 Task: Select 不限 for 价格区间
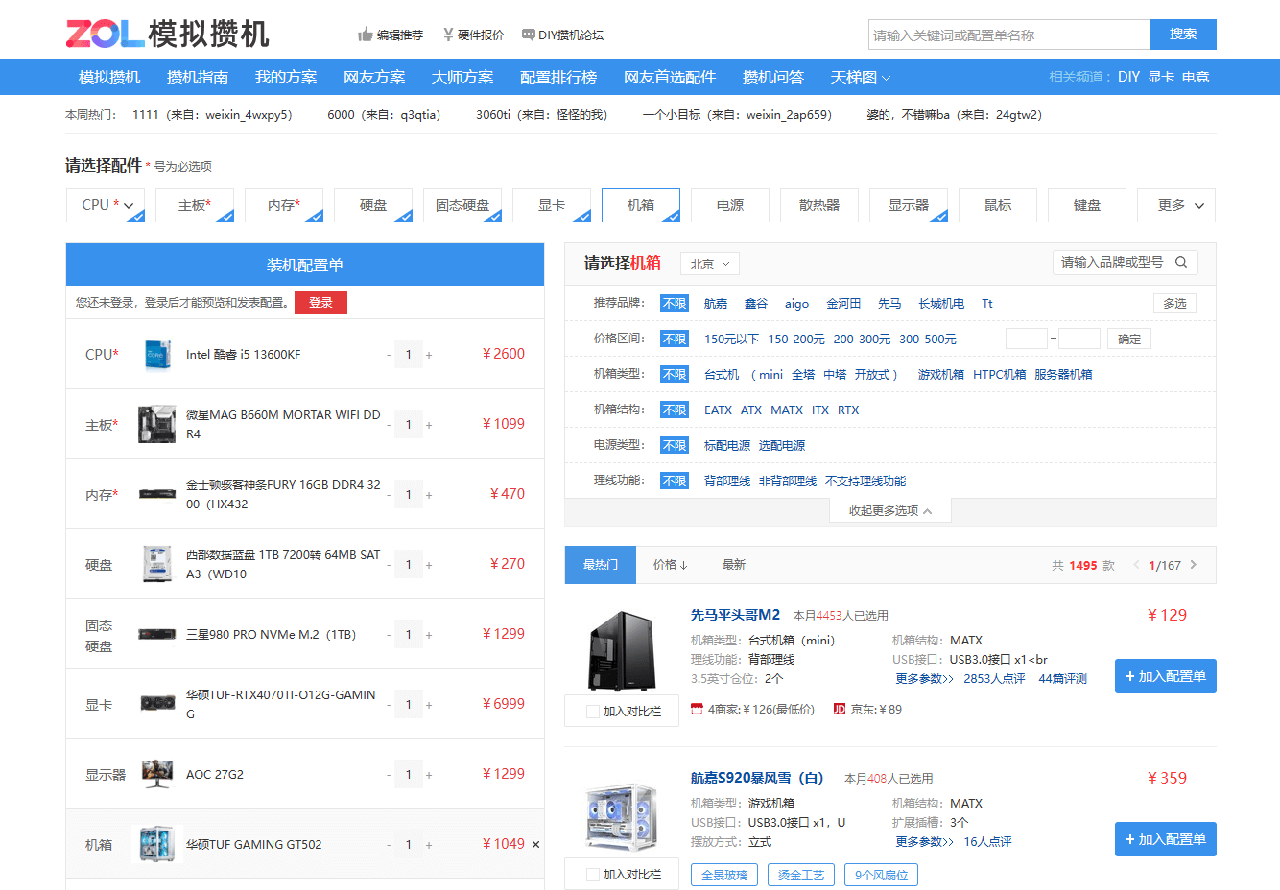tap(674, 339)
